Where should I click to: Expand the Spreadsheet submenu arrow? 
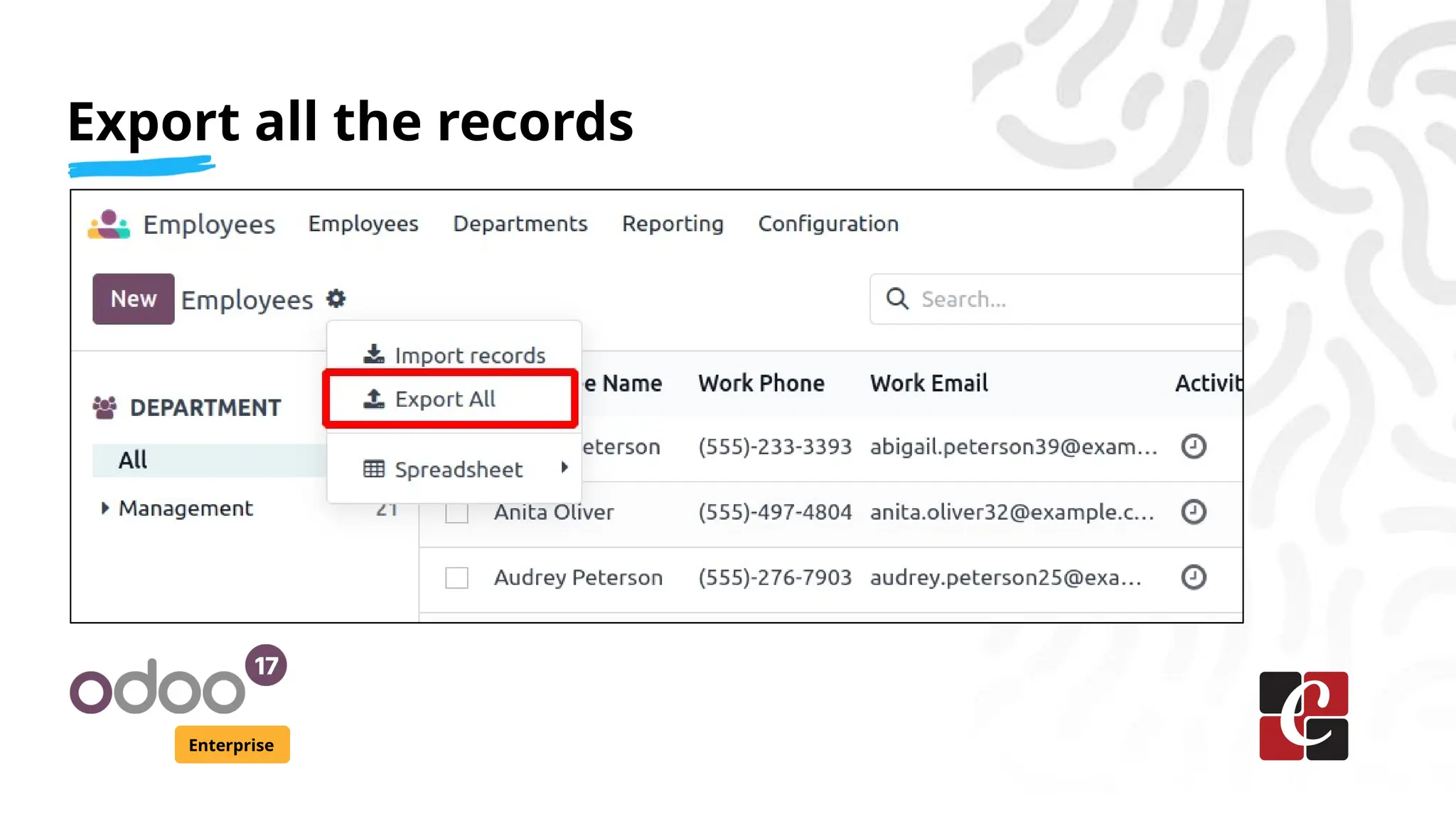pos(564,467)
